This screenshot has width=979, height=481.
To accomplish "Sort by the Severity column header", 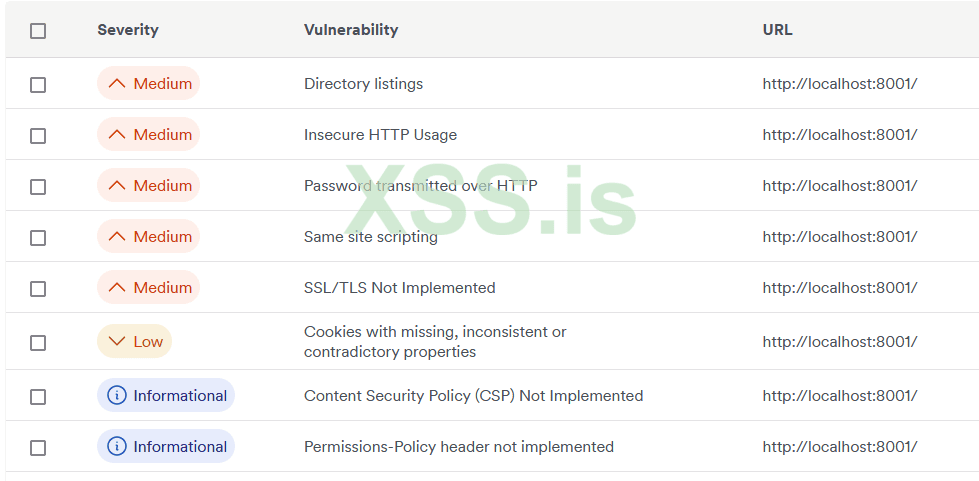I will 128,30.
